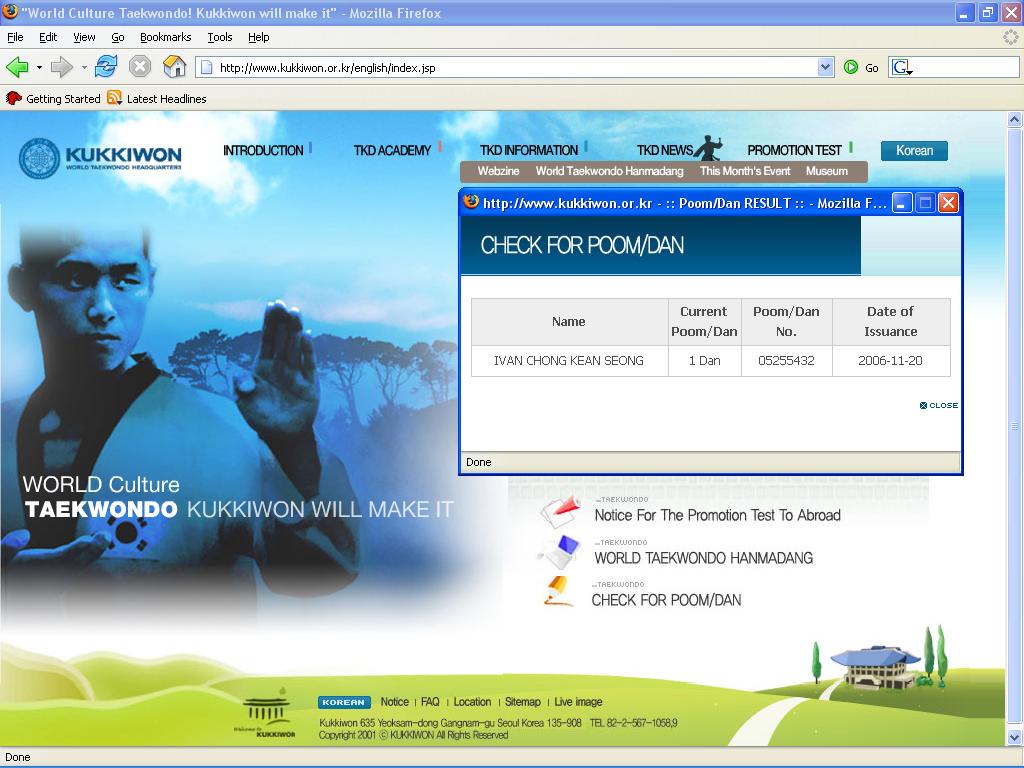Select the 1 Dan table cell

tap(705, 360)
